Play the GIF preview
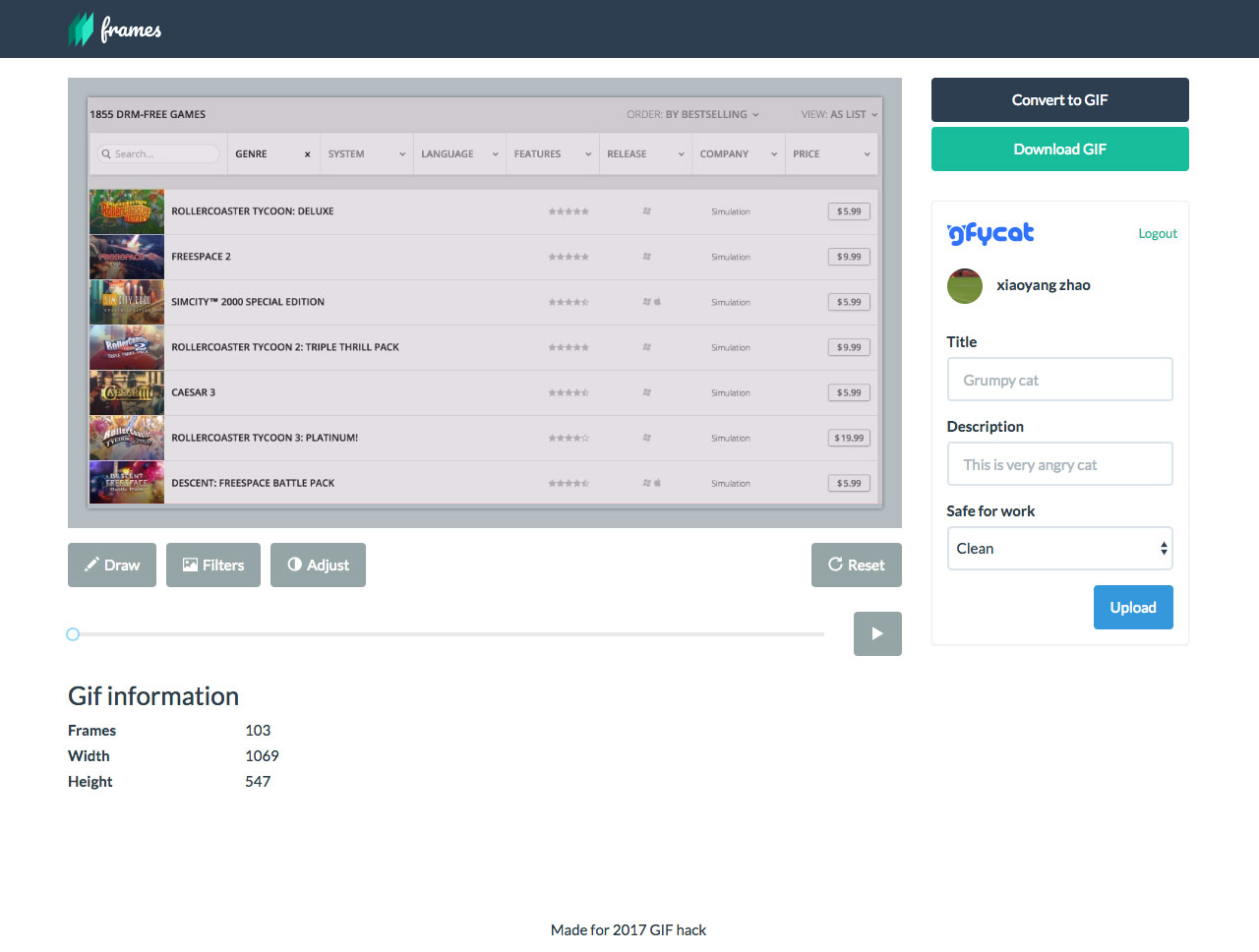Screen dimensions: 1259x952 pyautogui.click(x=877, y=633)
